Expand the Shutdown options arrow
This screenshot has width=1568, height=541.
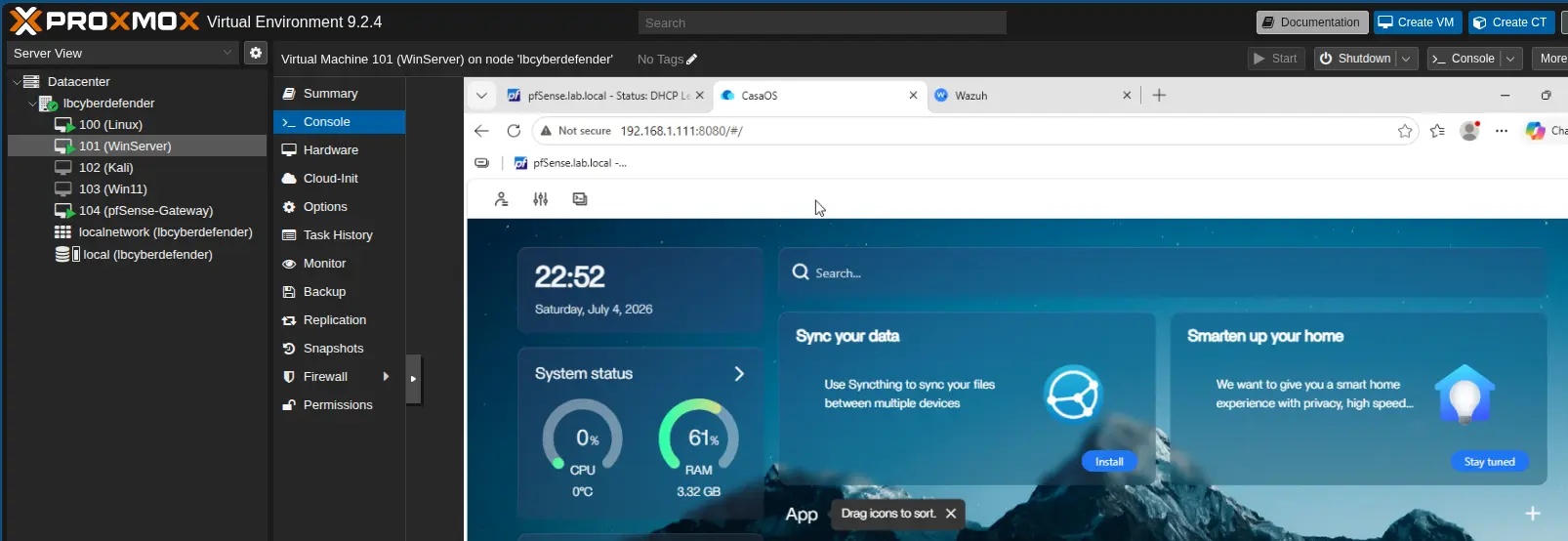click(1406, 59)
